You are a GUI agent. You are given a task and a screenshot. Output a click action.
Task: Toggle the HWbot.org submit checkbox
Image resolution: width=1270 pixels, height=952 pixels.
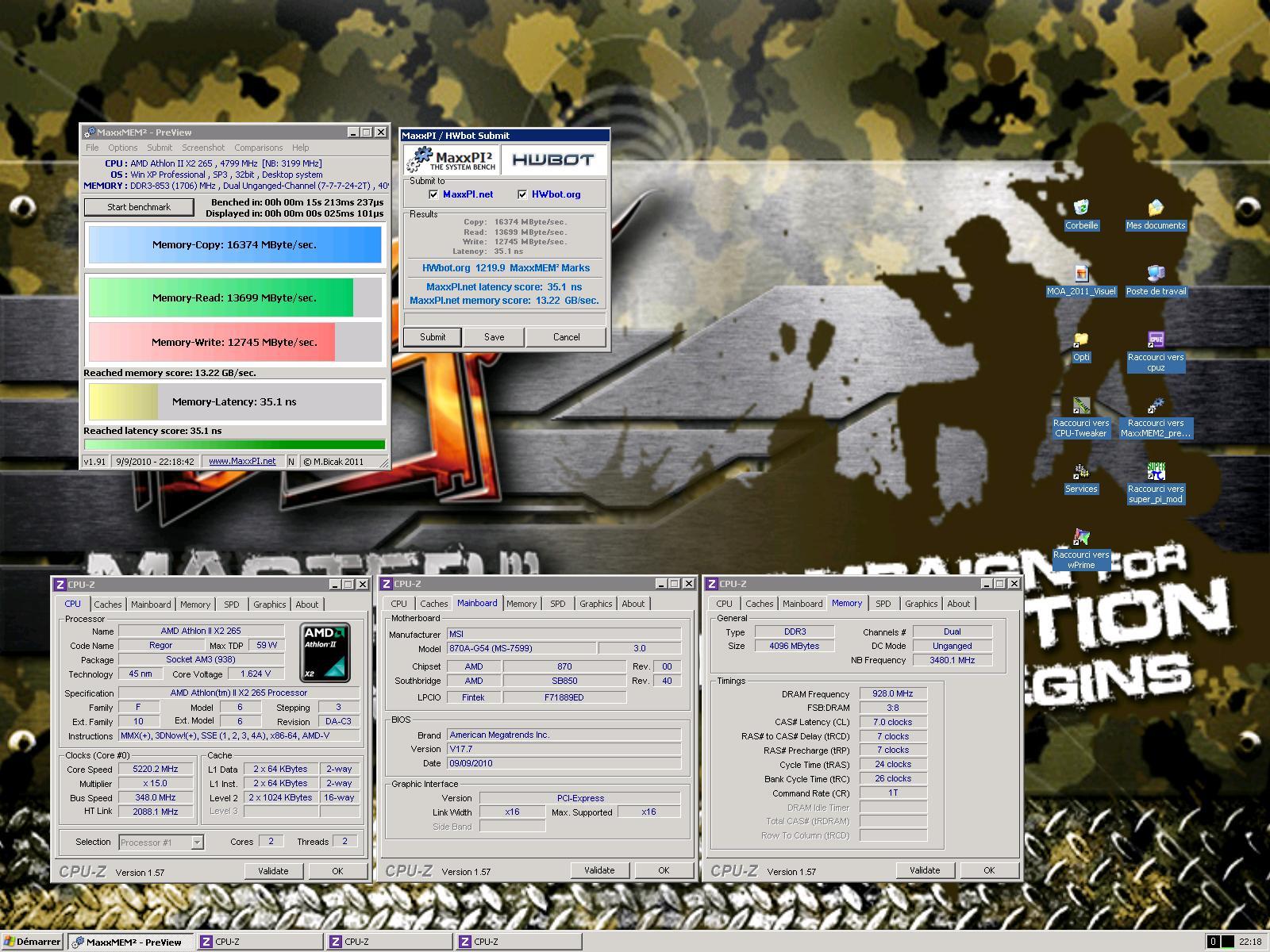coord(522,194)
